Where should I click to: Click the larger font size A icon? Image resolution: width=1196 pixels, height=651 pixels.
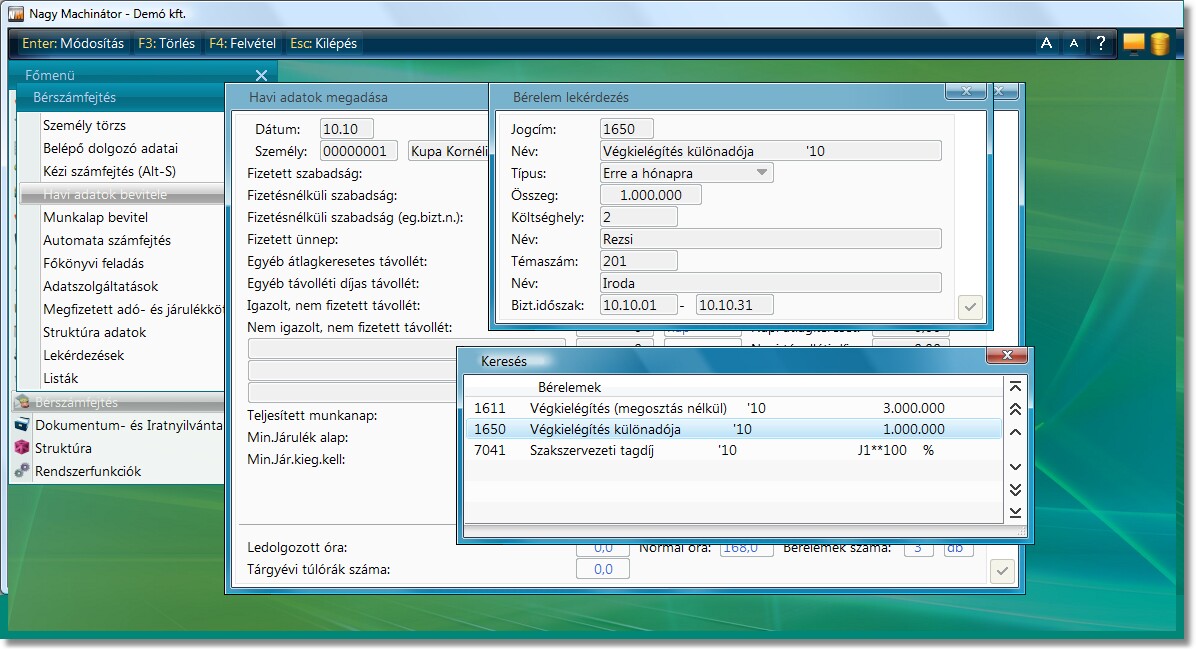click(x=1046, y=43)
